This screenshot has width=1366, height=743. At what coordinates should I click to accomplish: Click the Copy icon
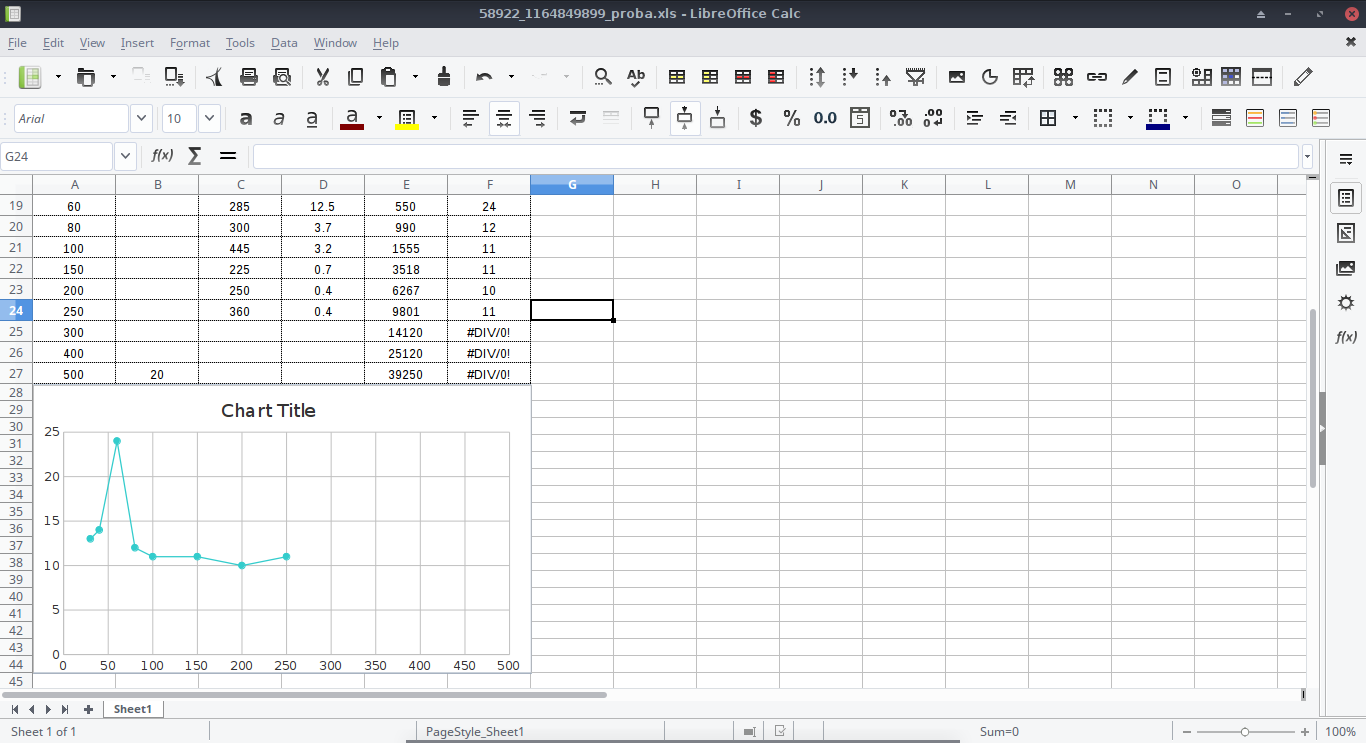click(355, 77)
